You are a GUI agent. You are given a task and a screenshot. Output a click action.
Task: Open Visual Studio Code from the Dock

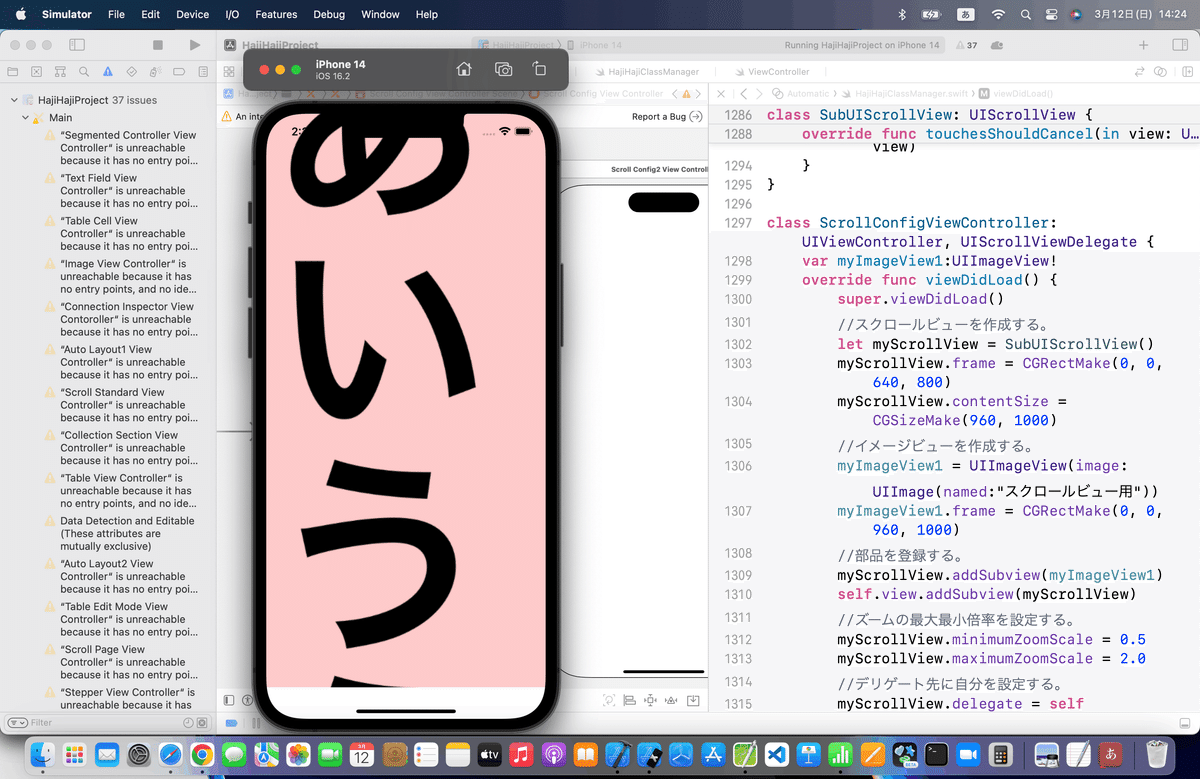click(778, 754)
